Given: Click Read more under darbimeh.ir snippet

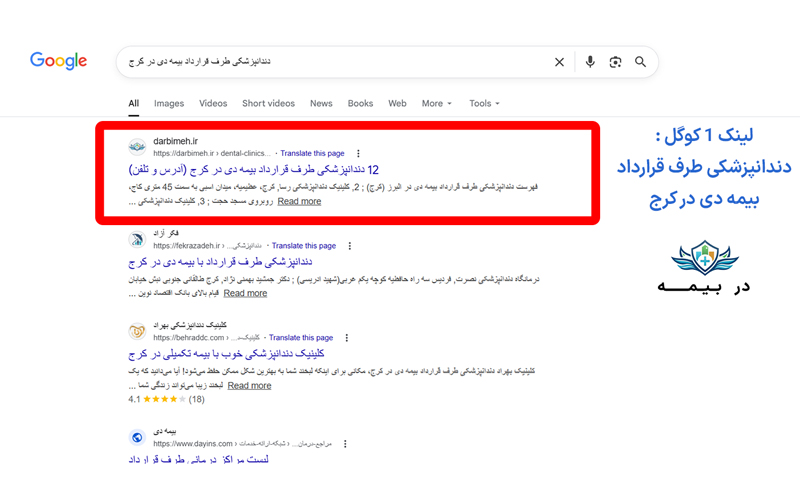Looking at the screenshot, I should [299, 201].
